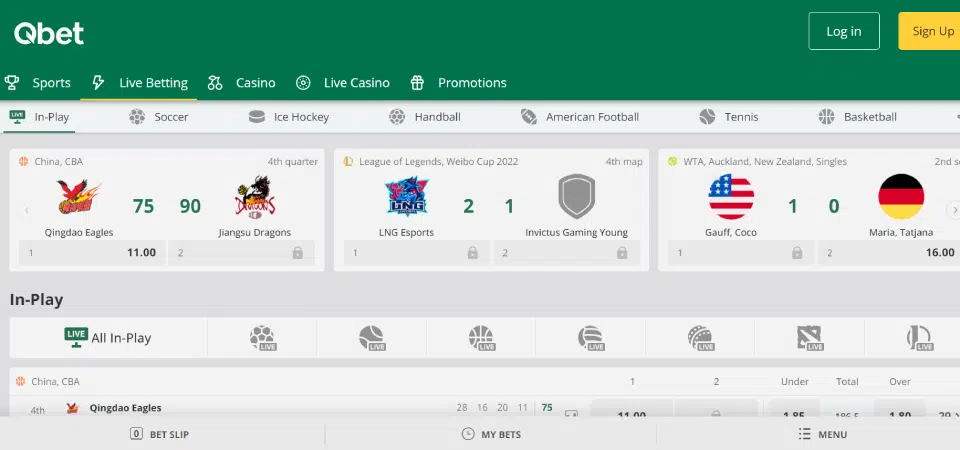
Task: Go to Live Casino
Action: [x=356, y=83]
